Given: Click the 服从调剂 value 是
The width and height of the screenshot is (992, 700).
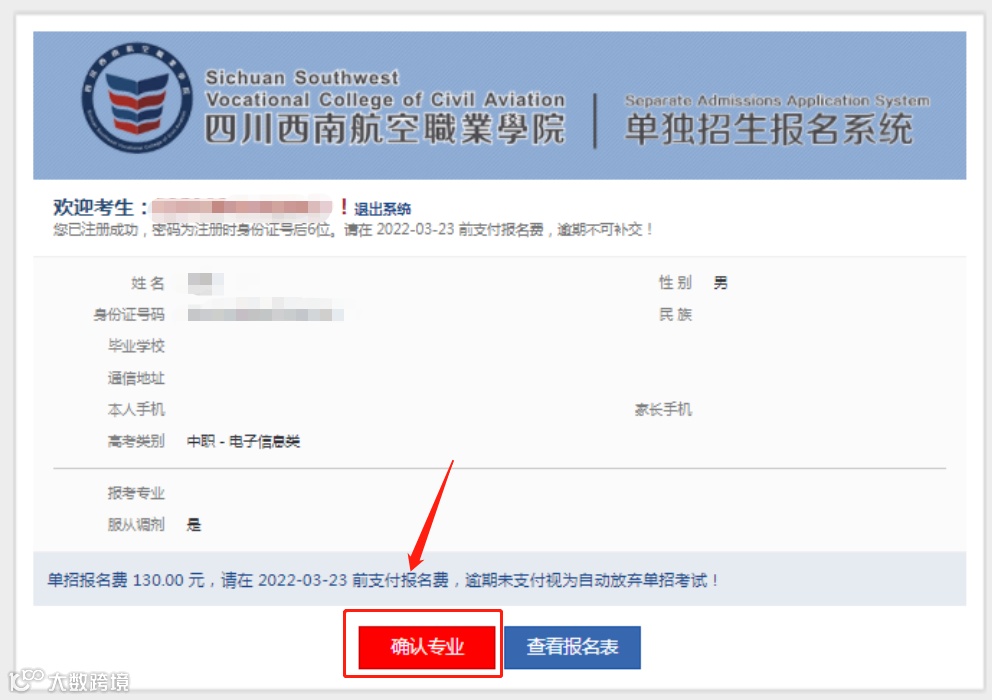Looking at the screenshot, I should (194, 524).
